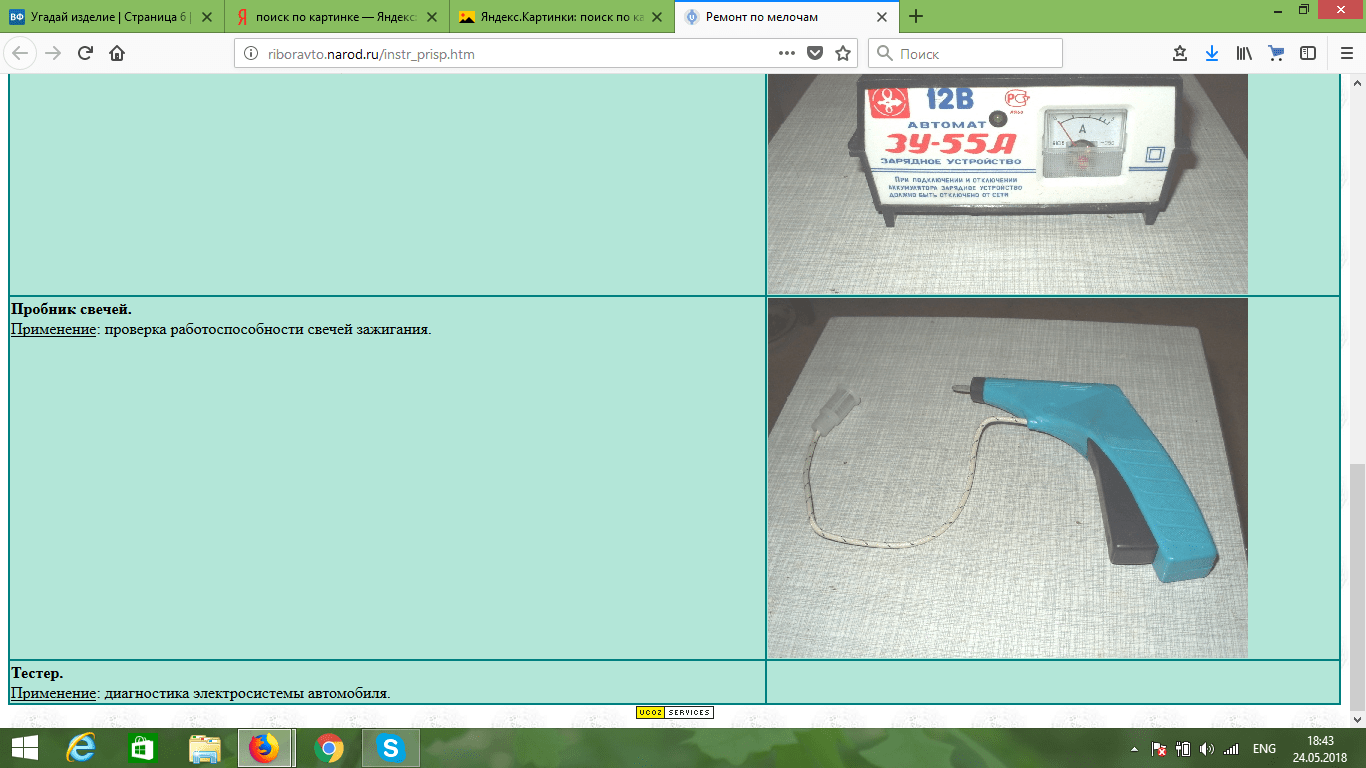Screen dimensions: 1366x768
Task: Click 'Применение' under Пробник свечей
Action: coord(53,329)
